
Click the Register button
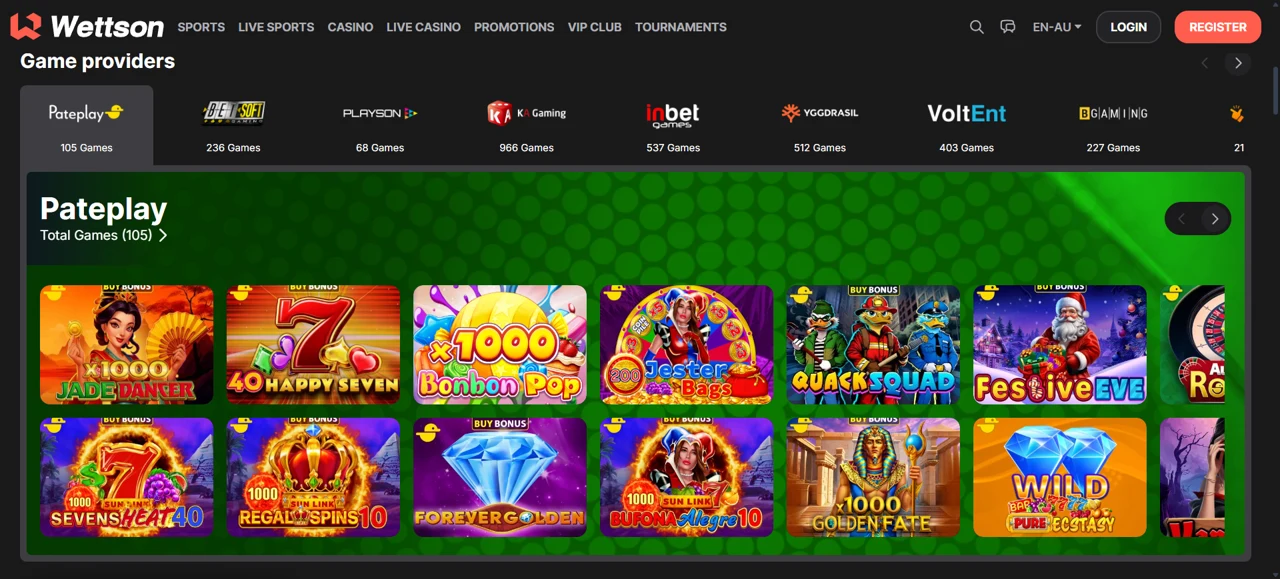coord(1217,27)
